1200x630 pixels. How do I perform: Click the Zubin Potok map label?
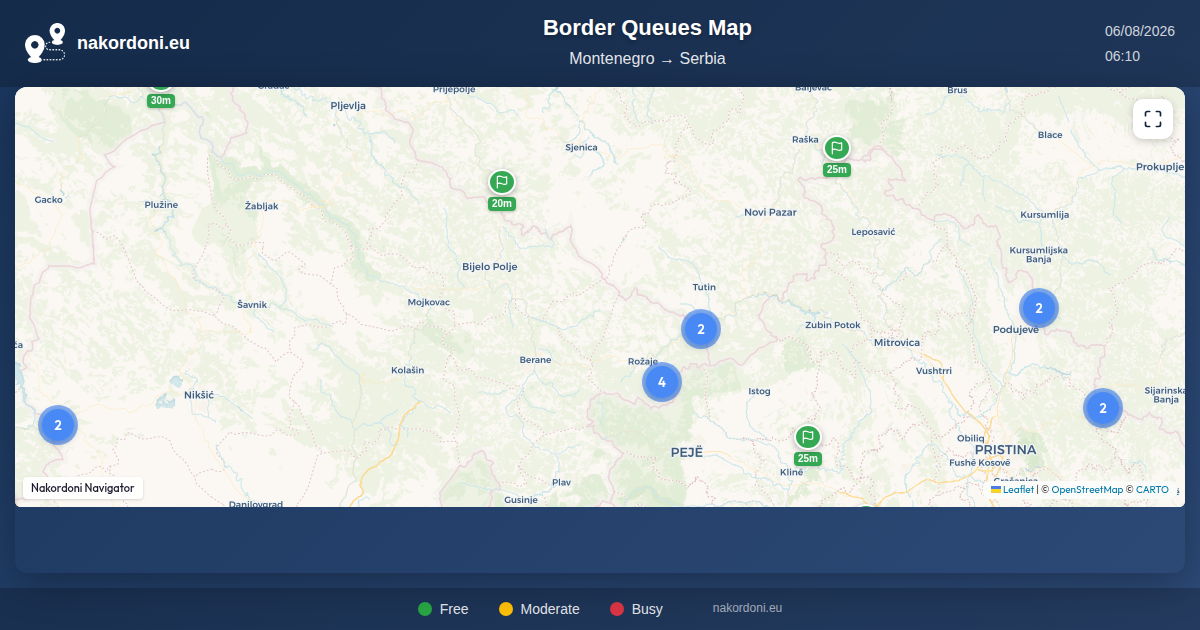coord(833,325)
